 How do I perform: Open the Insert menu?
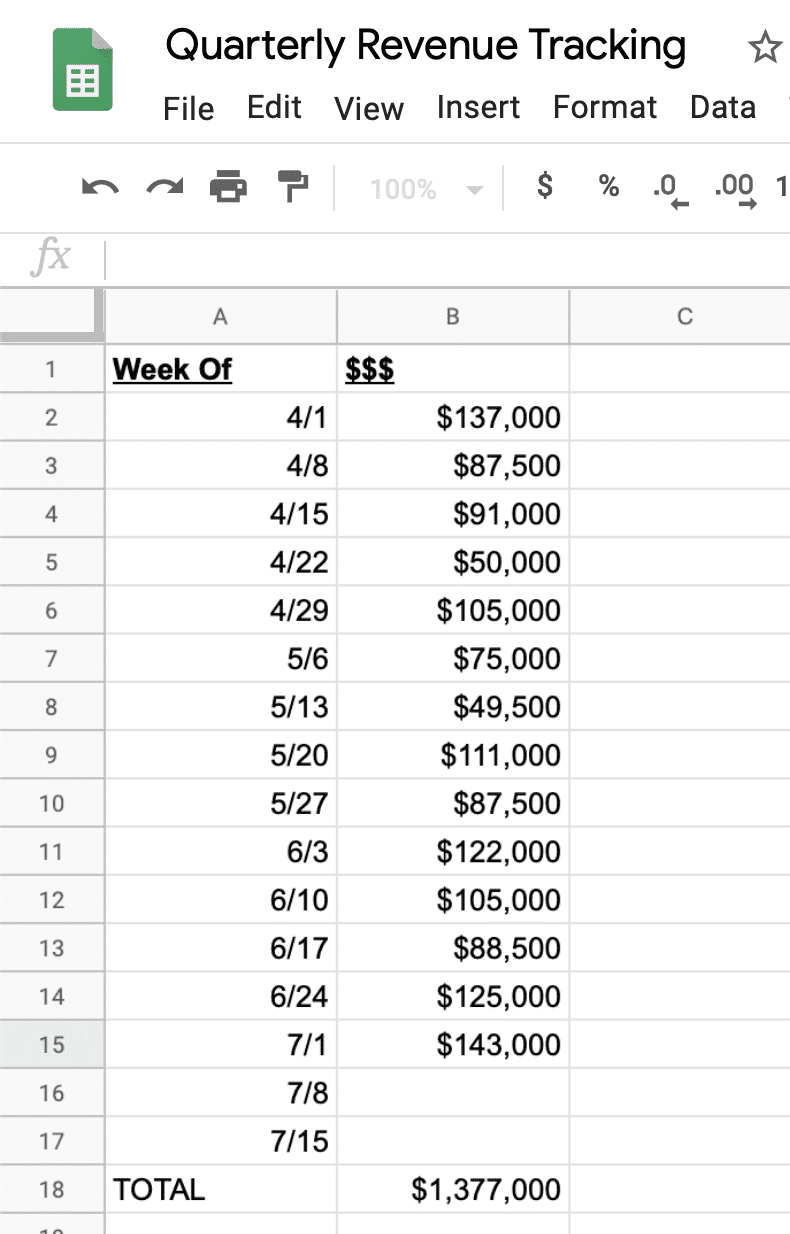click(478, 108)
